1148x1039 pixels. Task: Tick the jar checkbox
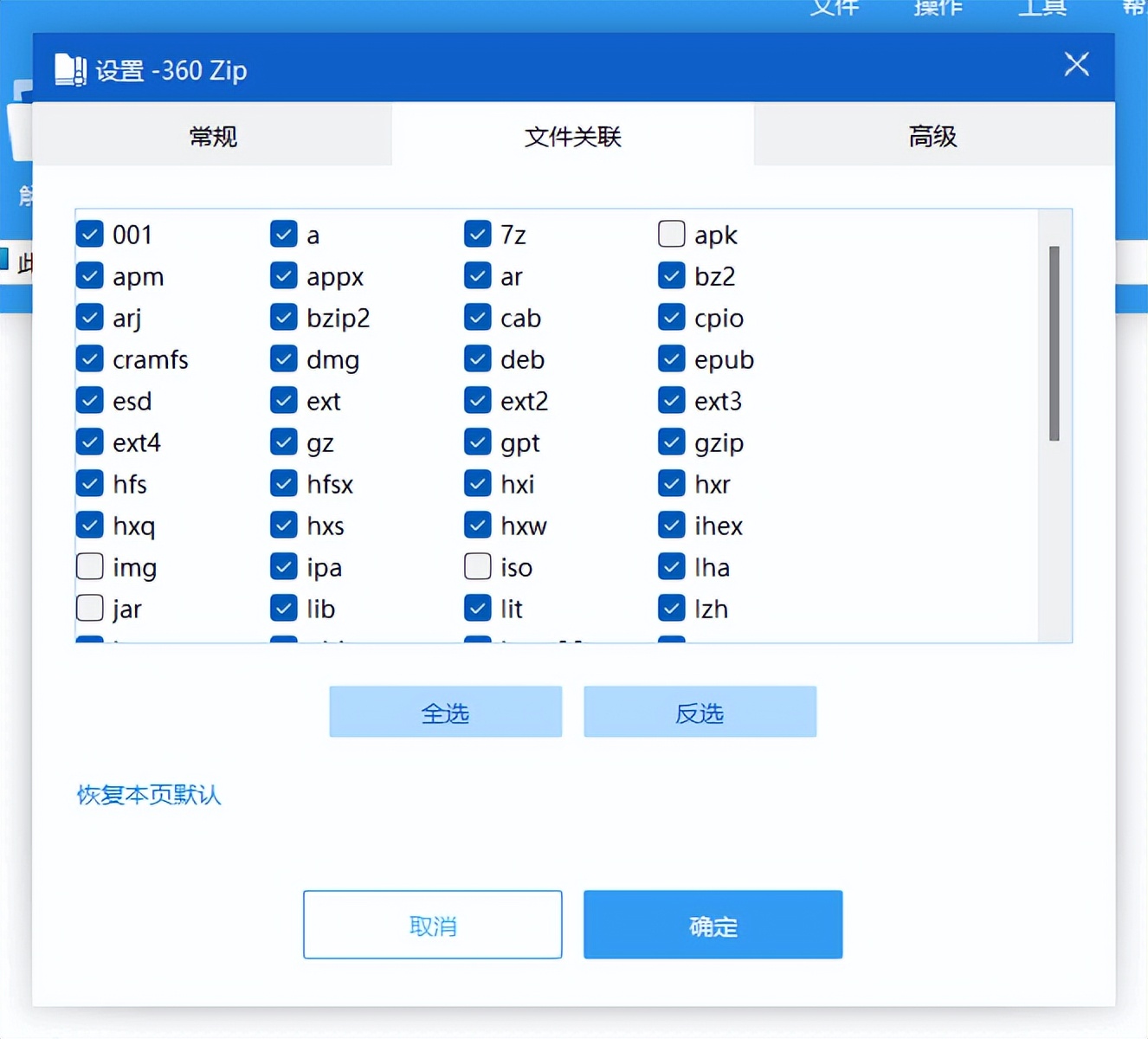point(90,608)
